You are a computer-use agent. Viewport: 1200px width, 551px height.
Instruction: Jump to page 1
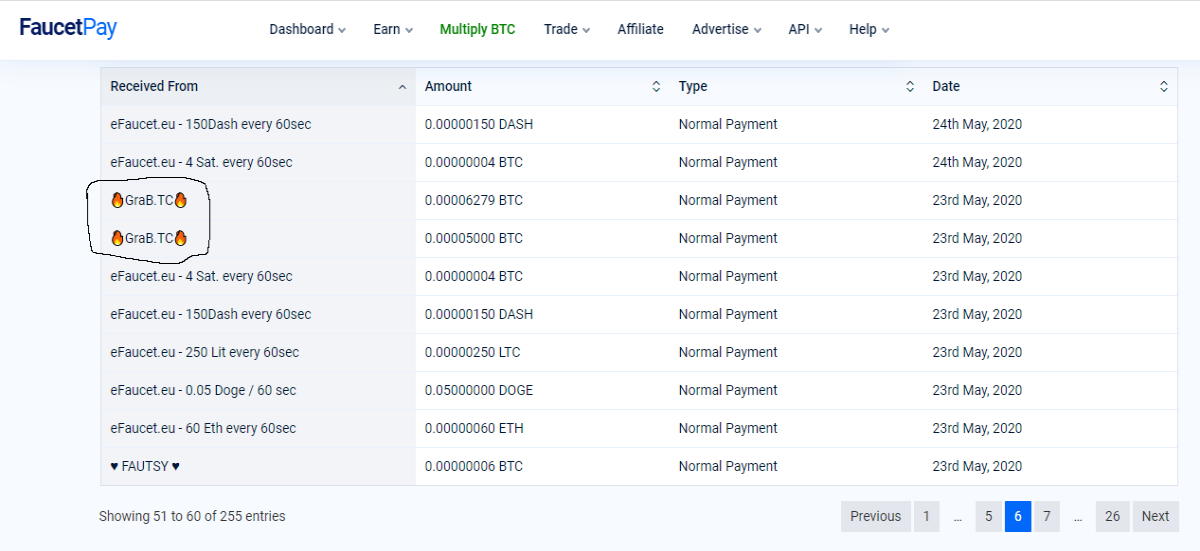coord(926,516)
